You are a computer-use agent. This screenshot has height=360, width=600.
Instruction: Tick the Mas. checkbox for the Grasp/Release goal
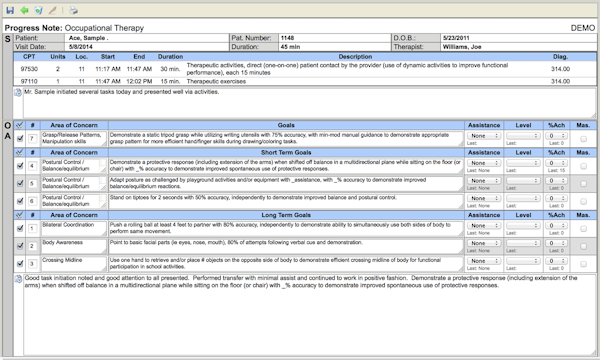point(583,139)
